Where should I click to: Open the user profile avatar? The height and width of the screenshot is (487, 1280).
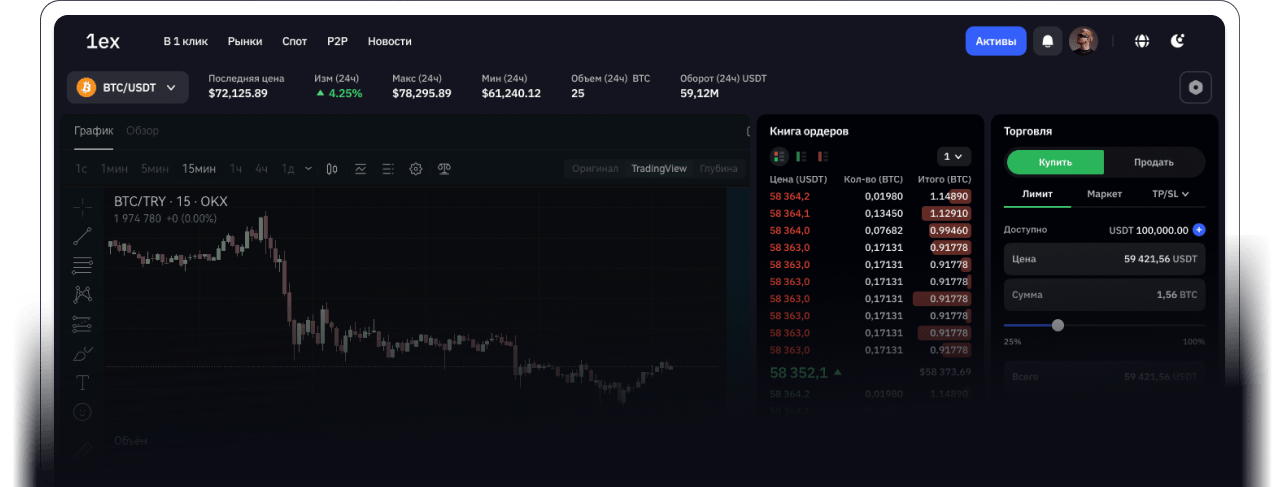(1083, 41)
